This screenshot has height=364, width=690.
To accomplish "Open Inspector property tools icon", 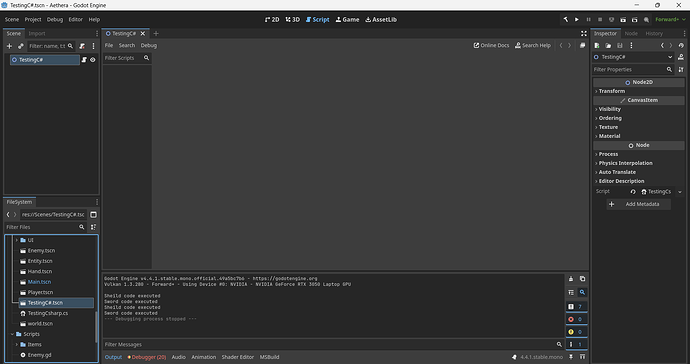I will point(681,70).
